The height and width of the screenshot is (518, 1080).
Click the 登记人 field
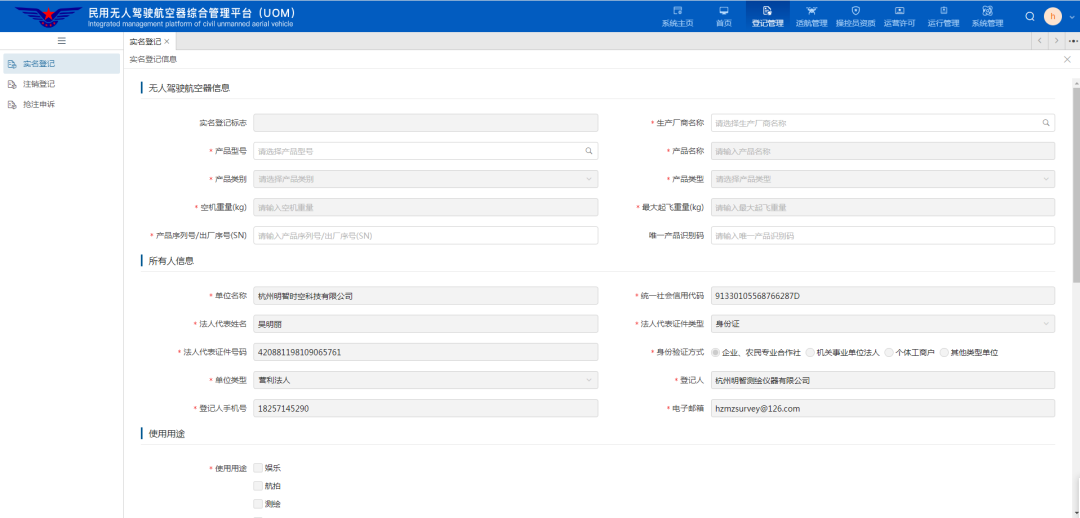tap(882, 380)
